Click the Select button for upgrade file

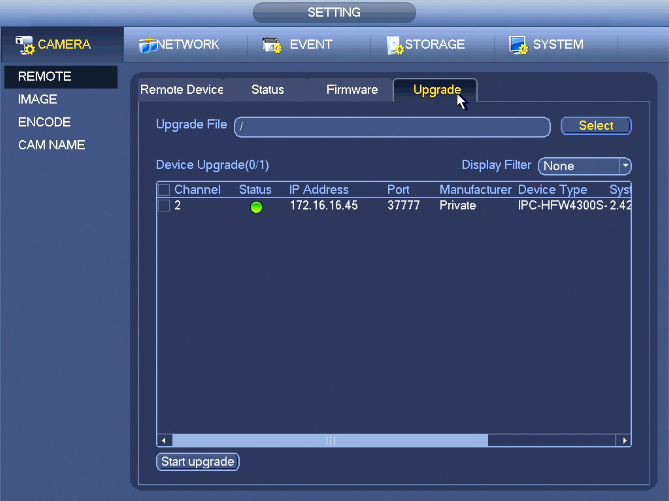tap(596, 125)
